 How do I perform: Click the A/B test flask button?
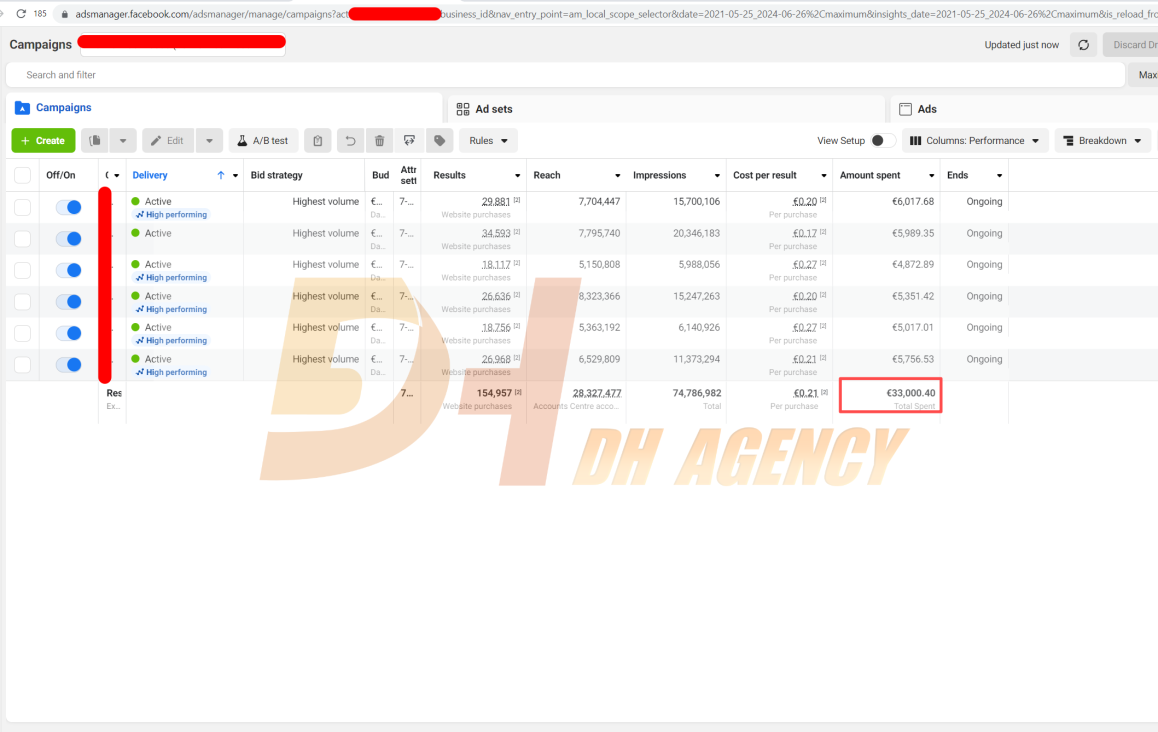coord(263,140)
